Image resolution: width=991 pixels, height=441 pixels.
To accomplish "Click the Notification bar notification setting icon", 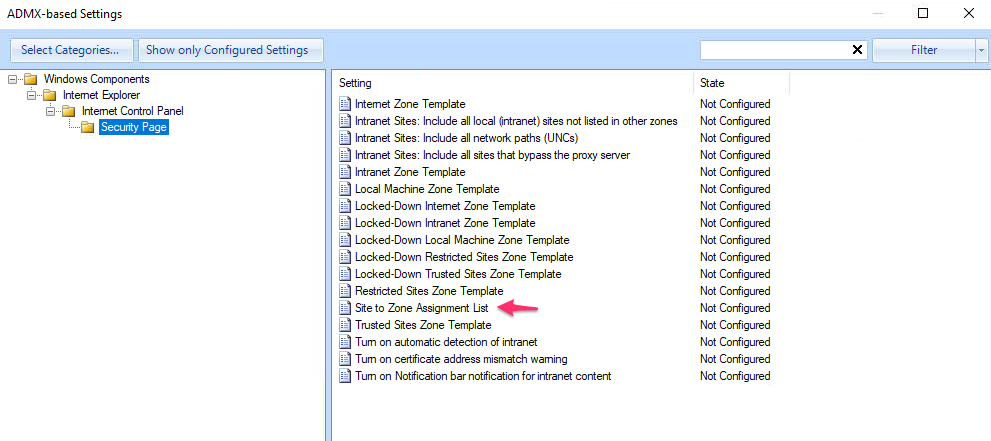I will [344, 377].
